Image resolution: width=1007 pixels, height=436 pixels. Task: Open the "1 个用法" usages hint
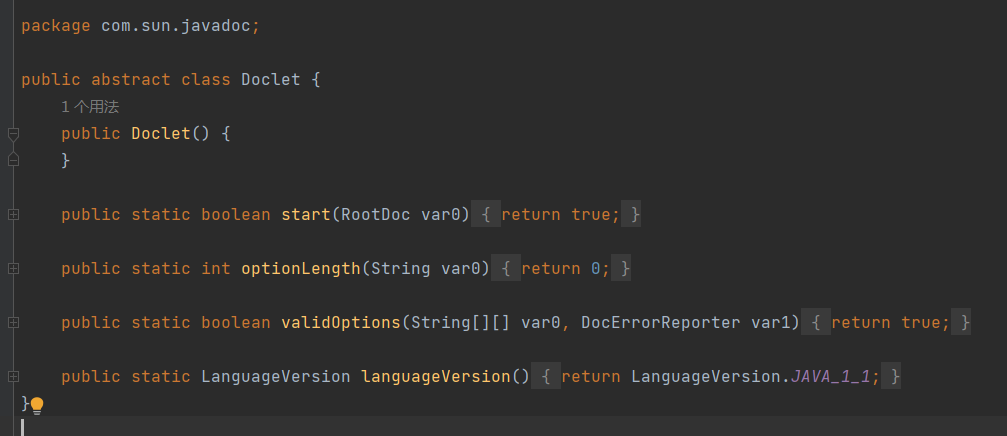click(90, 106)
